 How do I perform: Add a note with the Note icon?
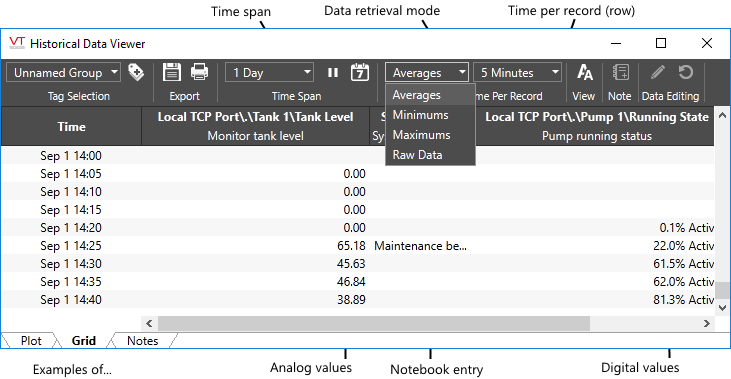[621, 72]
